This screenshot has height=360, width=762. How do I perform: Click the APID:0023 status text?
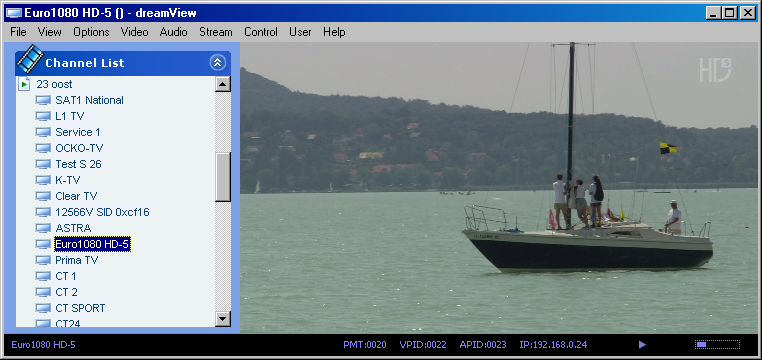pyautogui.click(x=483, y=345)
